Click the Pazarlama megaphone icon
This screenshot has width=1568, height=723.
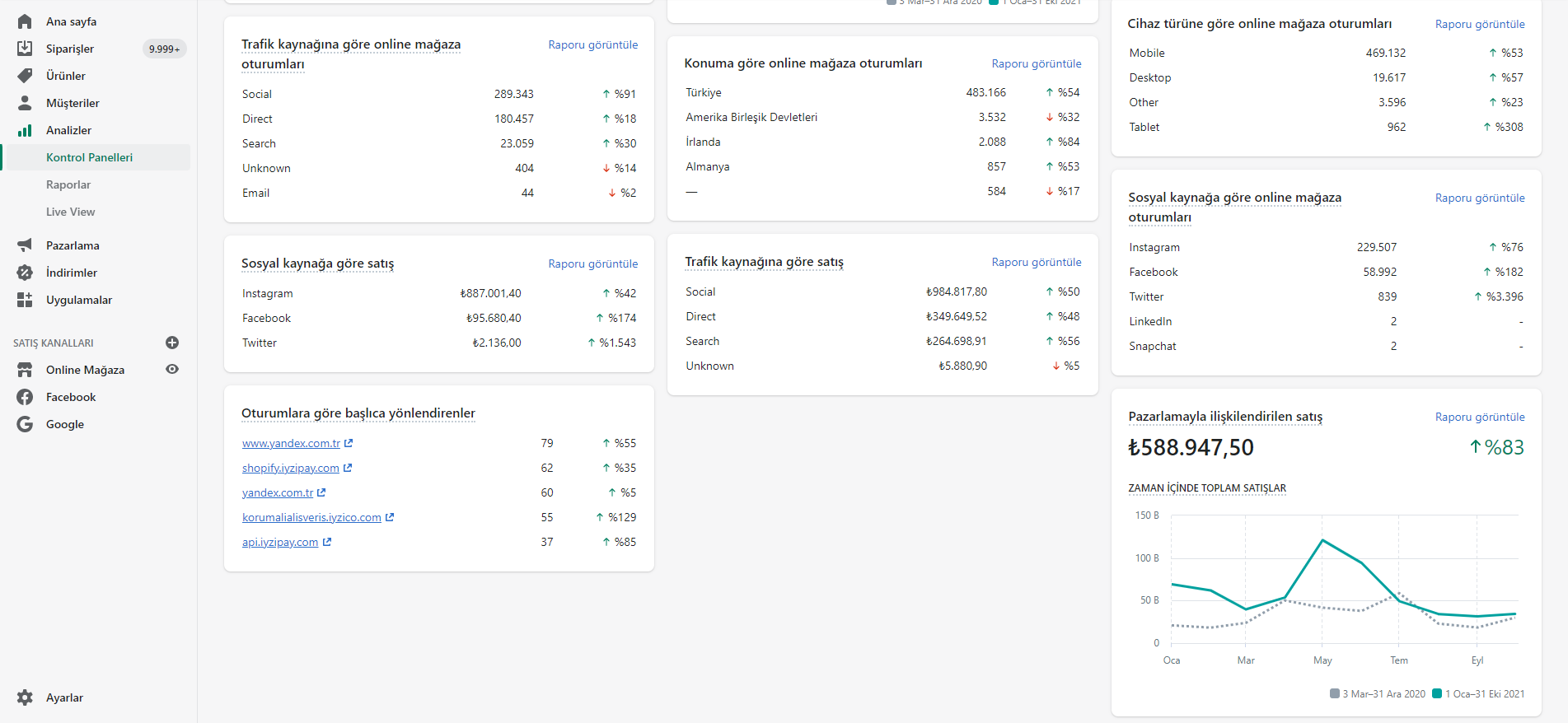pyautogui.click(x=25, y=245)
